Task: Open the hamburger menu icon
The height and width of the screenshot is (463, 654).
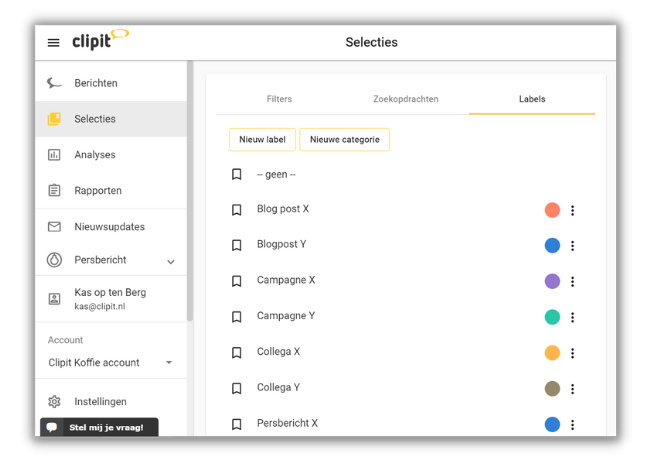Action: pos(53,43)
